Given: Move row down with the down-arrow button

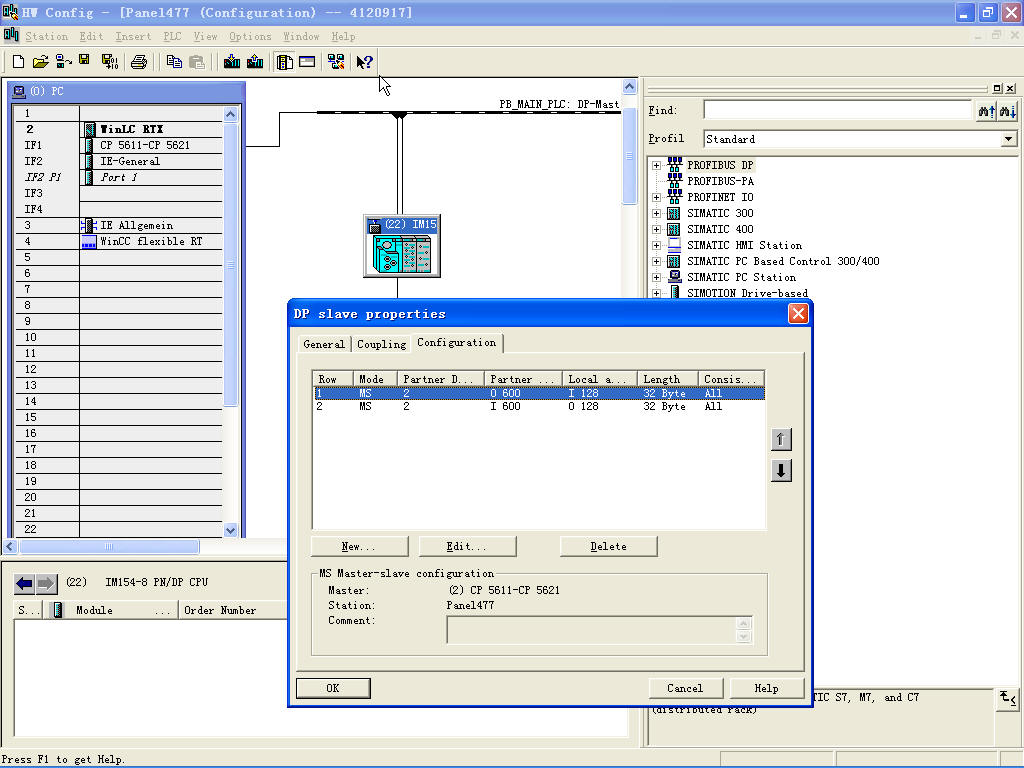Looking at the screenshot, I should [x=781, y=470].
